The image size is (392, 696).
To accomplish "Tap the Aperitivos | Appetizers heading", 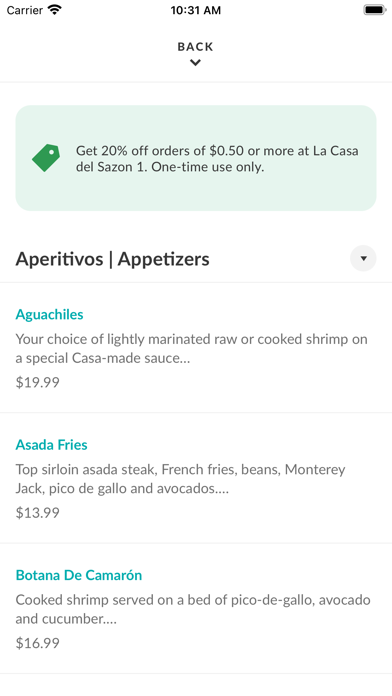I will click(x=112, y=259).
